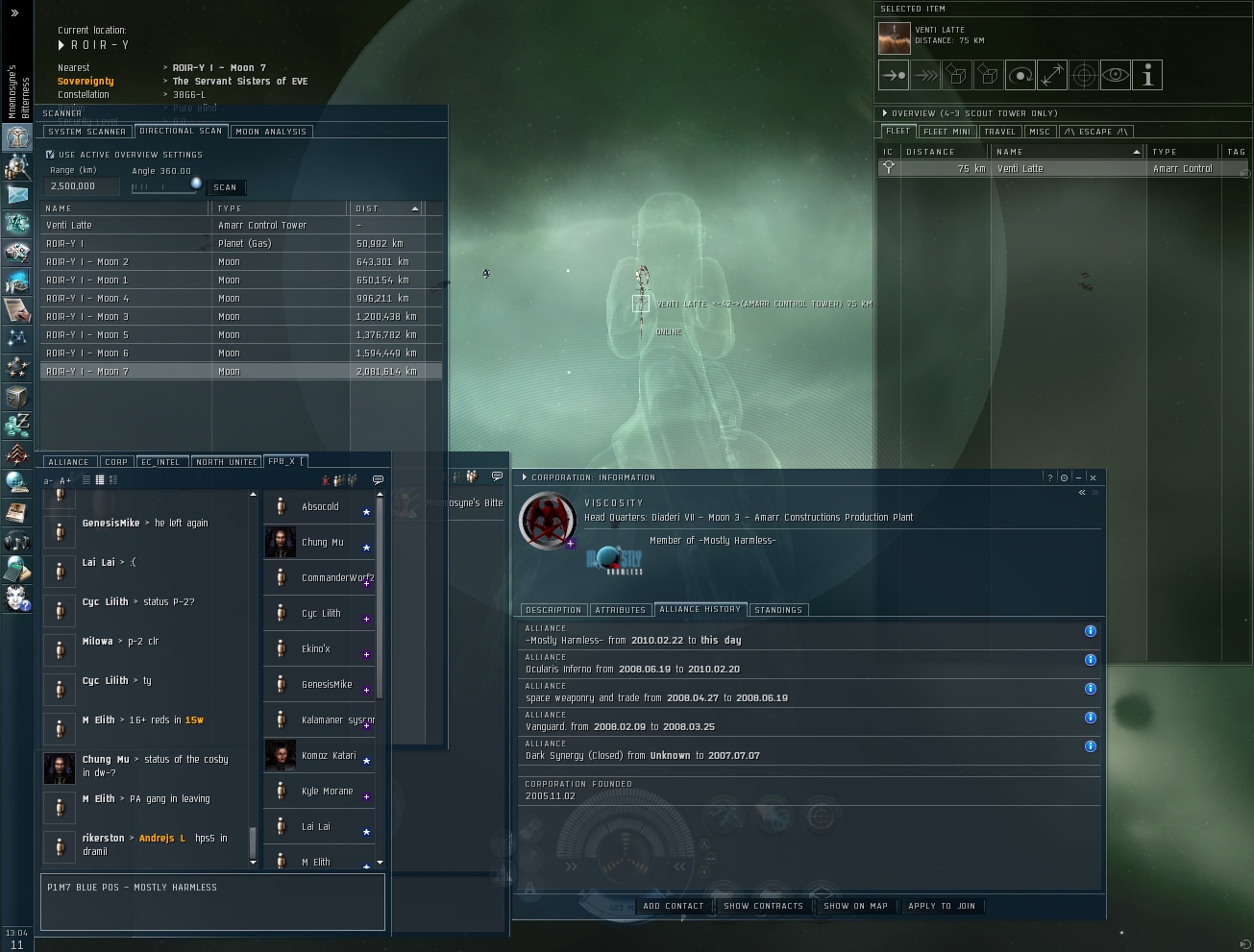The height and width of the screenshot is (952, 1254).
Task: Click Approach icon for the selected item
Action: coord(894,75)
